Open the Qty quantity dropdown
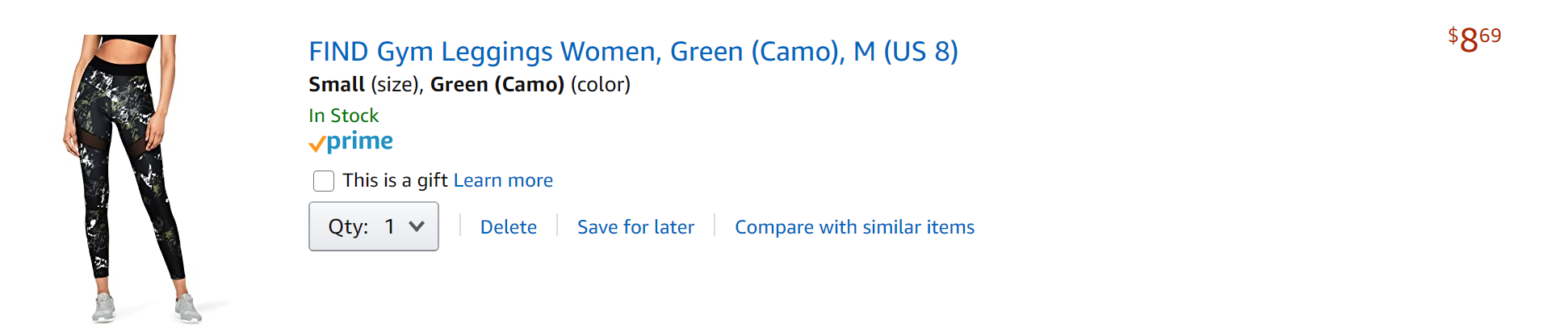 point(373,226)
